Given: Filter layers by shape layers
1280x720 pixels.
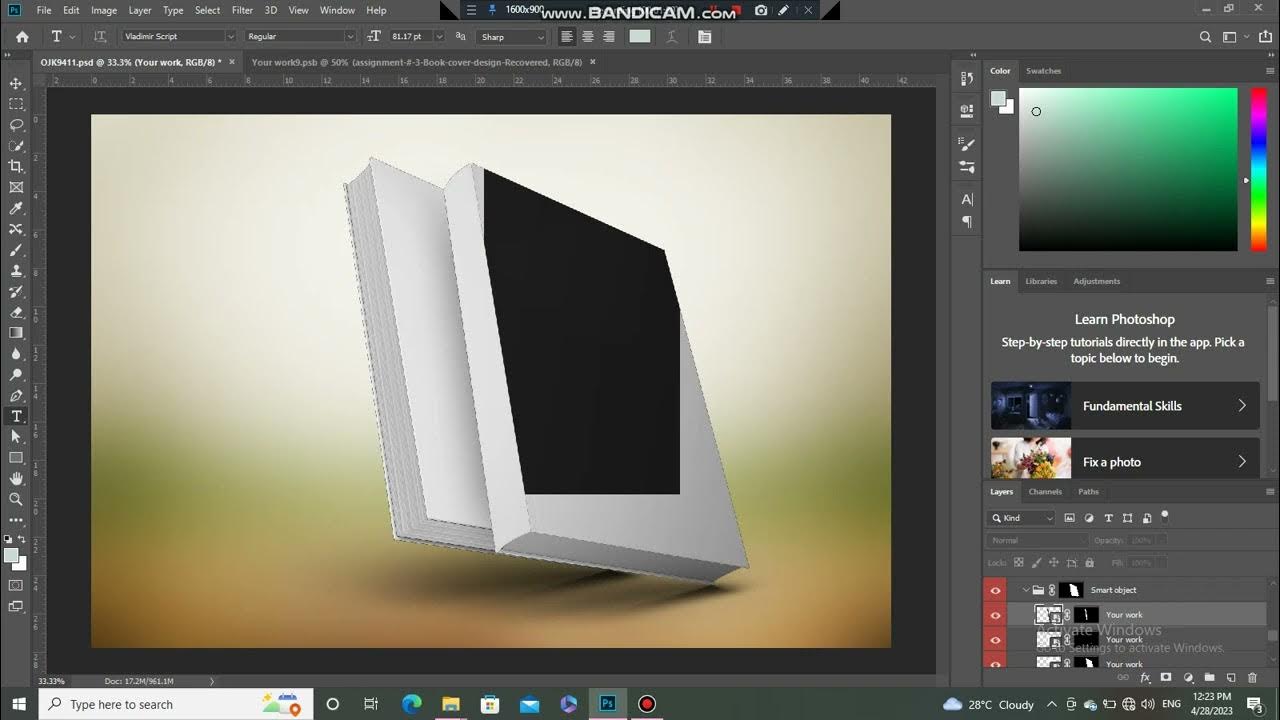Looking at the screenshot, I should [x=1127, y=518].
